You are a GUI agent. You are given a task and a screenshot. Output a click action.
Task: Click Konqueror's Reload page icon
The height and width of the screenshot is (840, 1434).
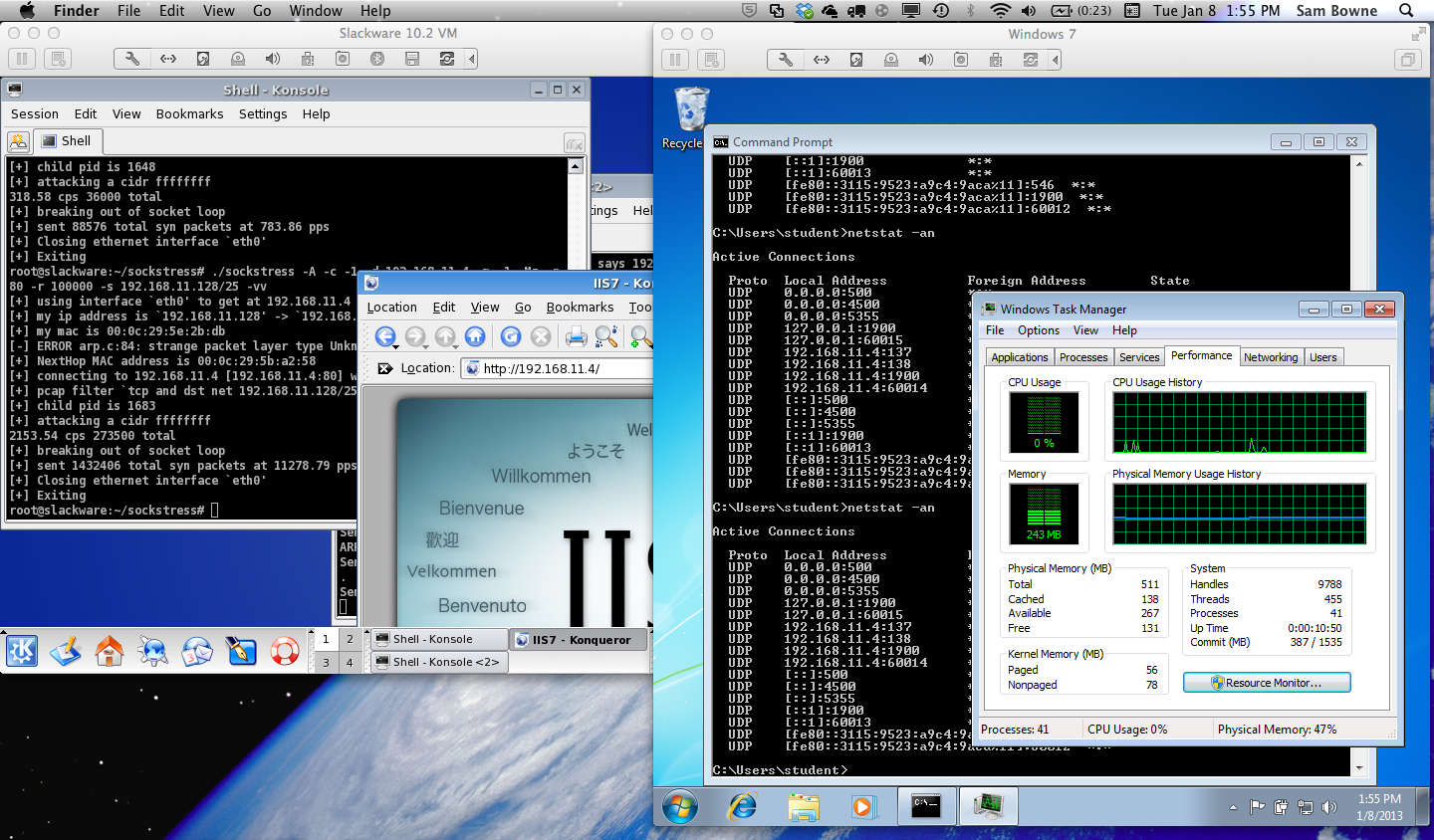coord(511,337)
